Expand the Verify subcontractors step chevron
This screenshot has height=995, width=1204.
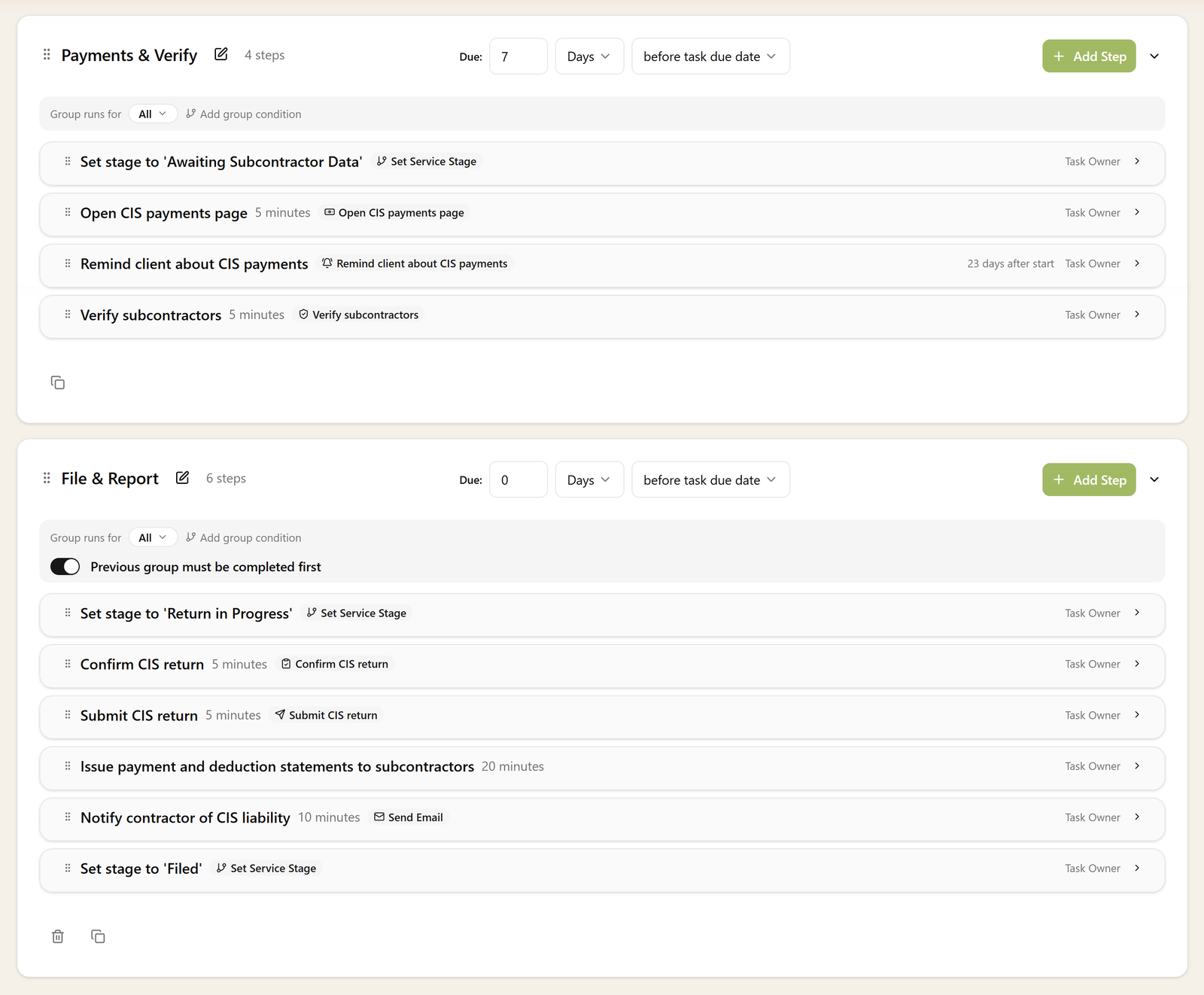[x=1137, y=315]
